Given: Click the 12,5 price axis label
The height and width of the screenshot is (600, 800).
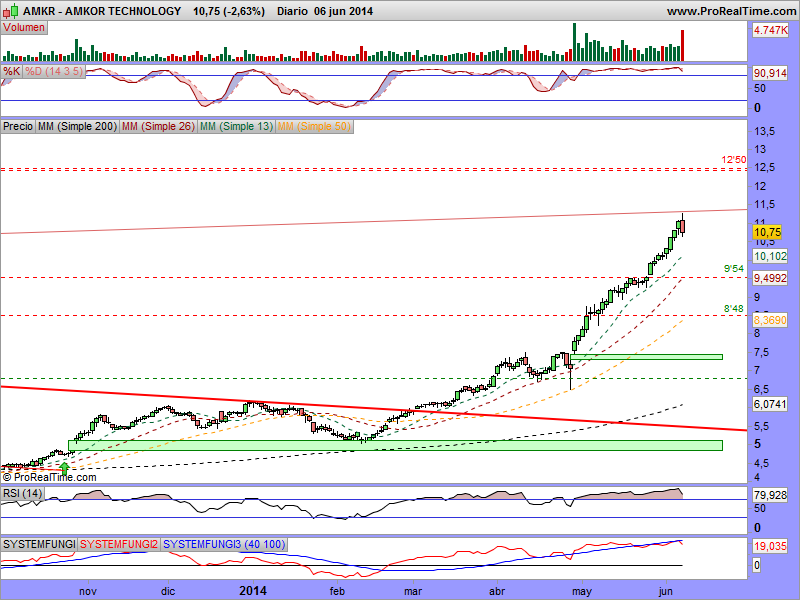Looking at the screenshot, I should coord(764,167).
